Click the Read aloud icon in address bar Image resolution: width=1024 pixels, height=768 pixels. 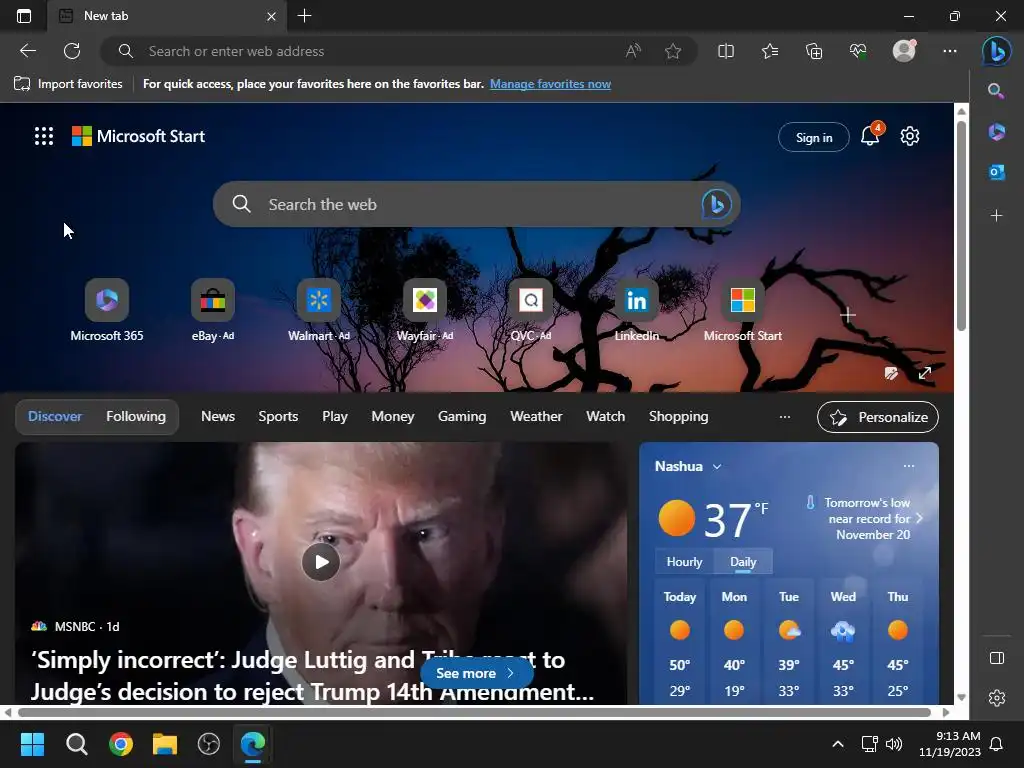pyautogui.click(x=633, y=51)
